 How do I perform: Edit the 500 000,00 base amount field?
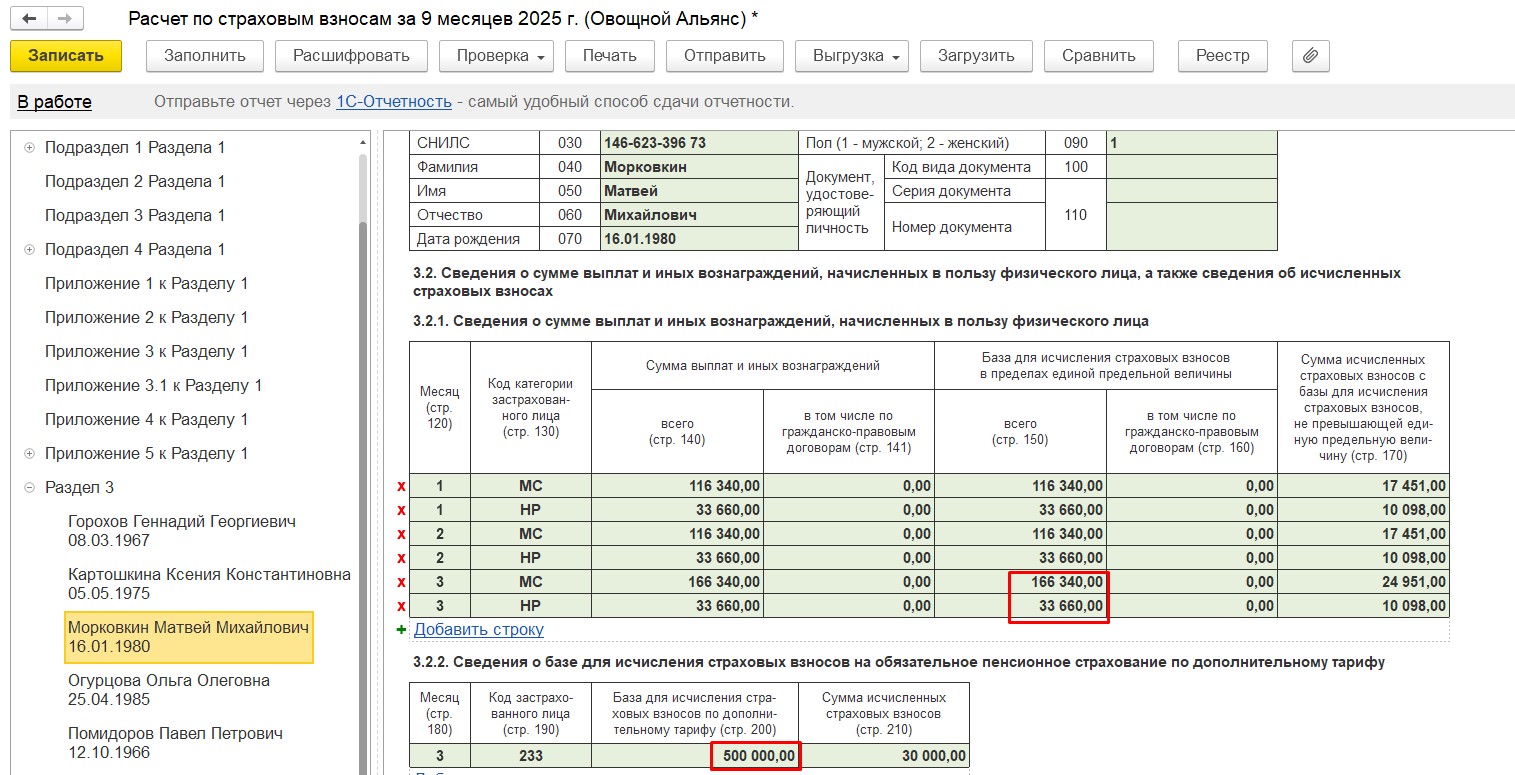pos(755,756)
